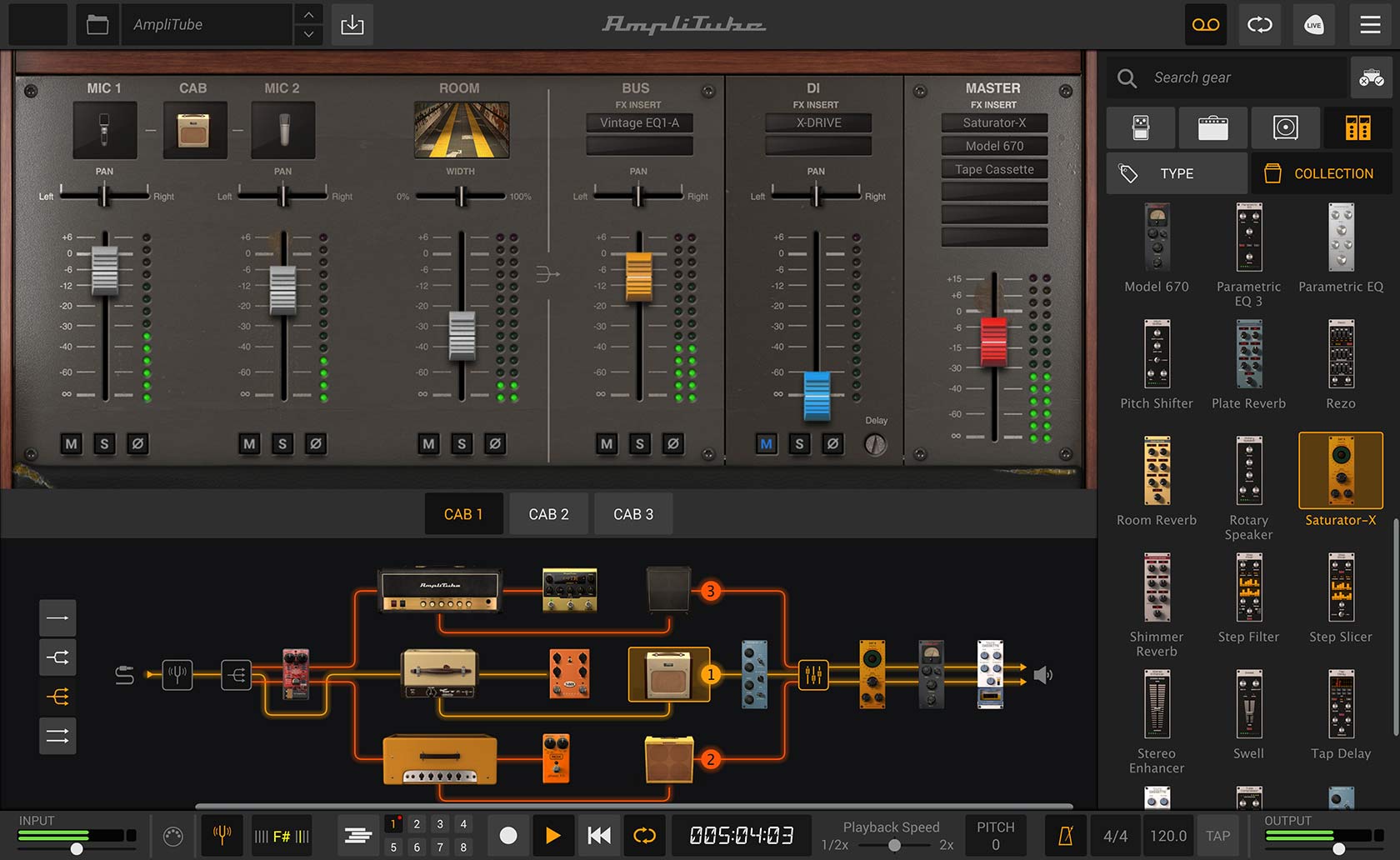Select the parallel dual chain layout
The image size is (1400, 860).
coord(57,736)
